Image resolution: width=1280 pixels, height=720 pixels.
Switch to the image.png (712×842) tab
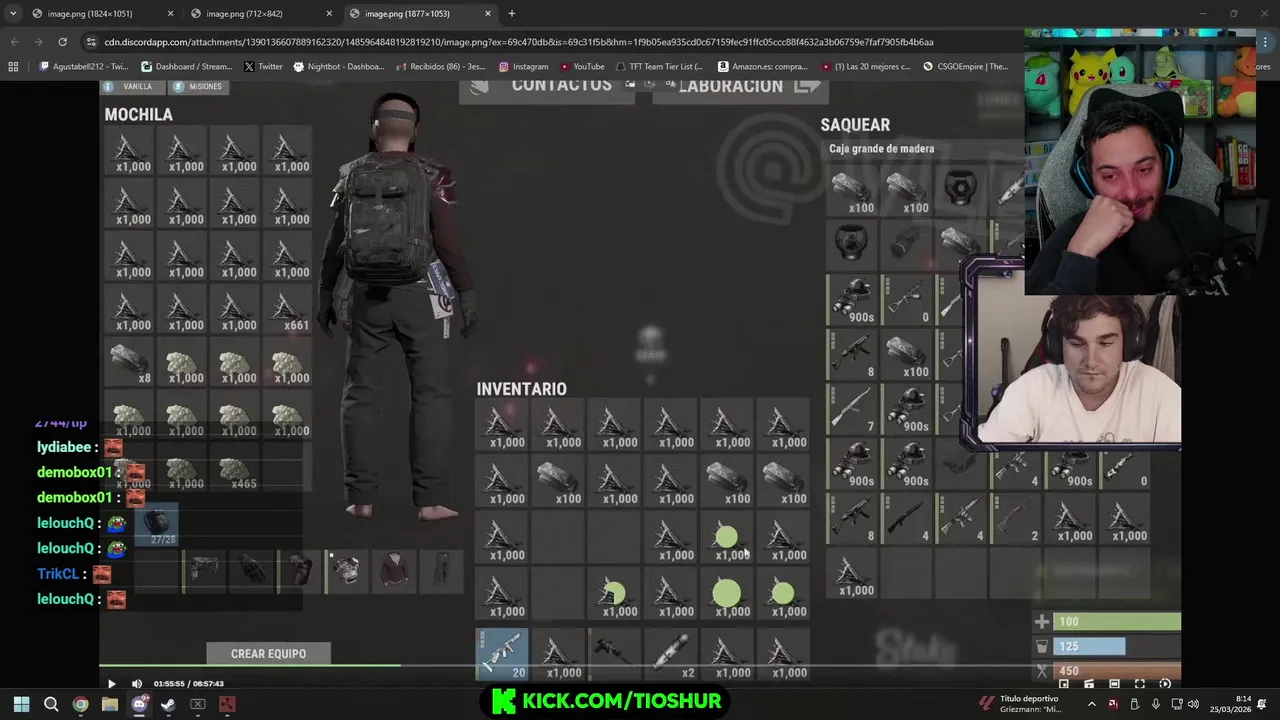[258, 13]
